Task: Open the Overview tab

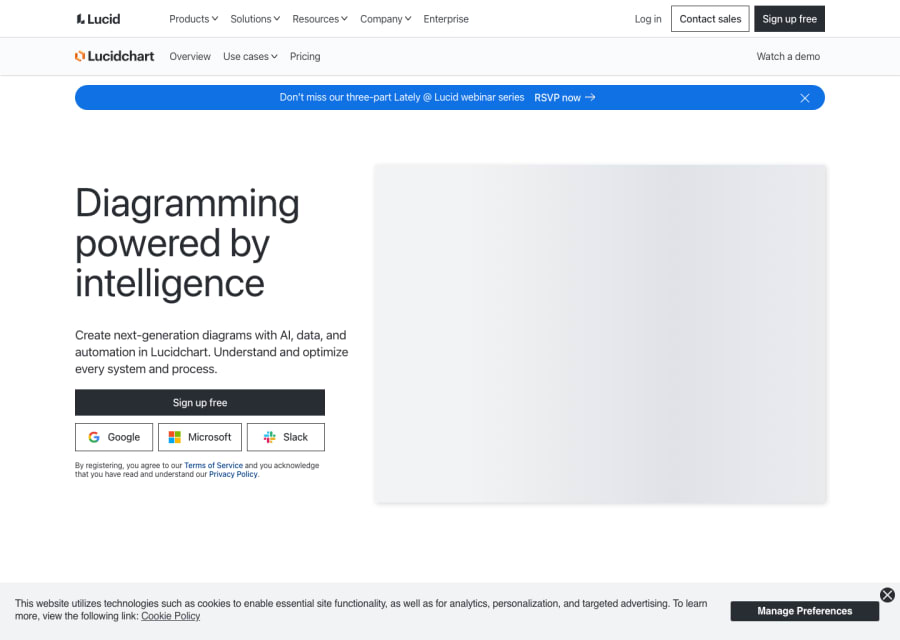Action: tap(190, 56)
